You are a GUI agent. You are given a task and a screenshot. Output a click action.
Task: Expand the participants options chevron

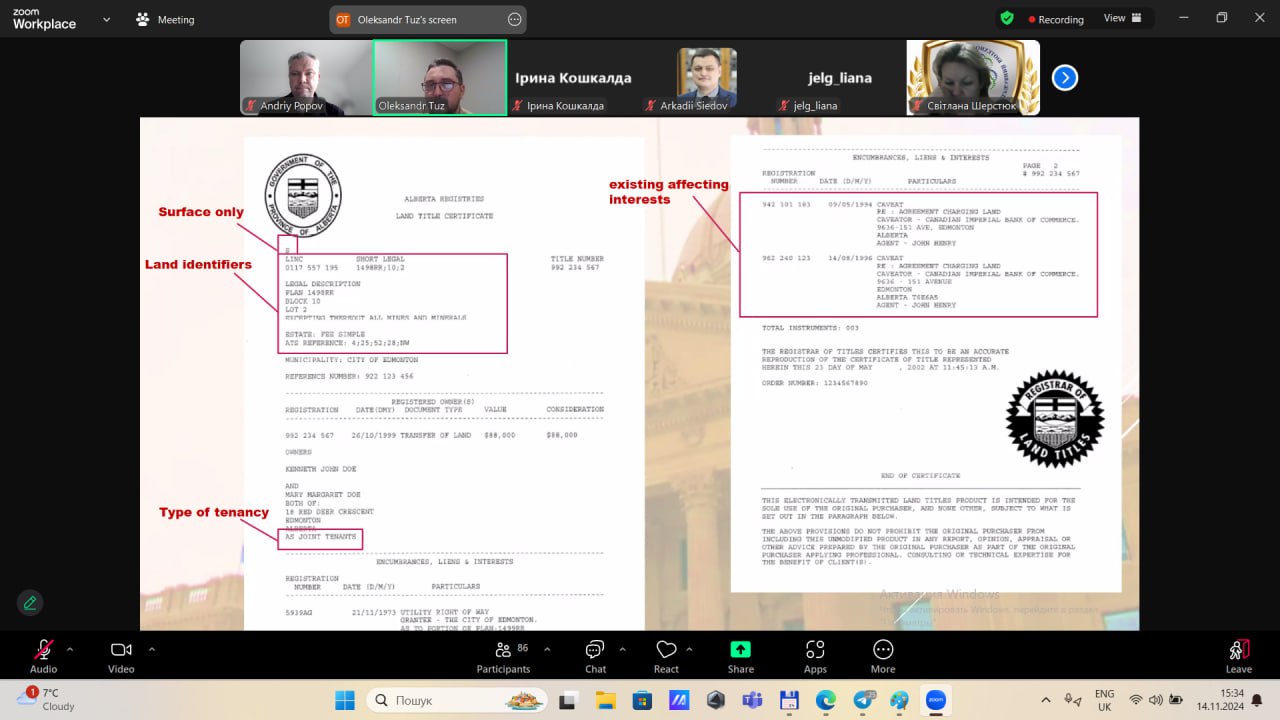click(x=547, y=649)
